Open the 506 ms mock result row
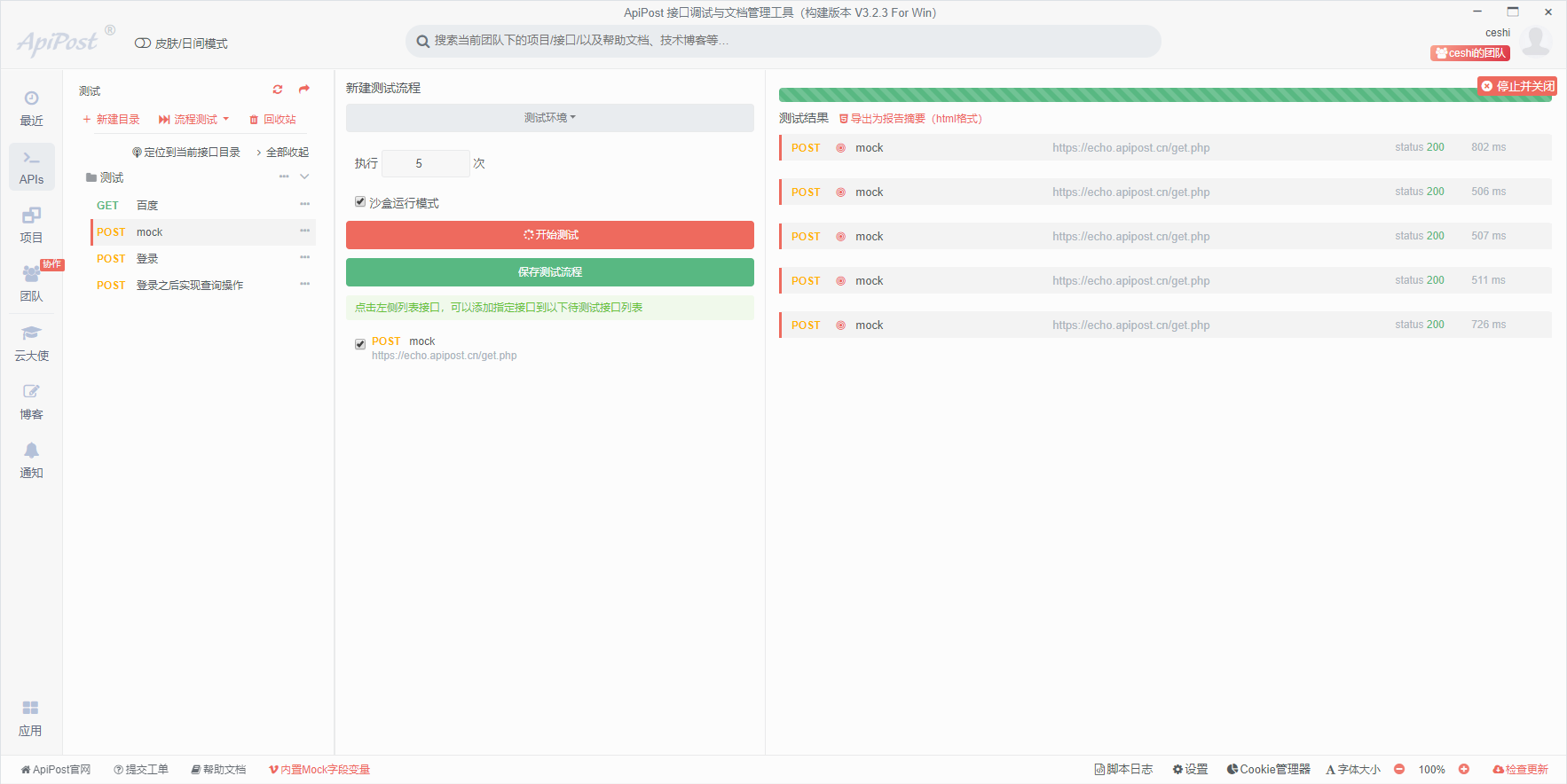Viewport: 1567px width, 784px height. coord(1165,192)
